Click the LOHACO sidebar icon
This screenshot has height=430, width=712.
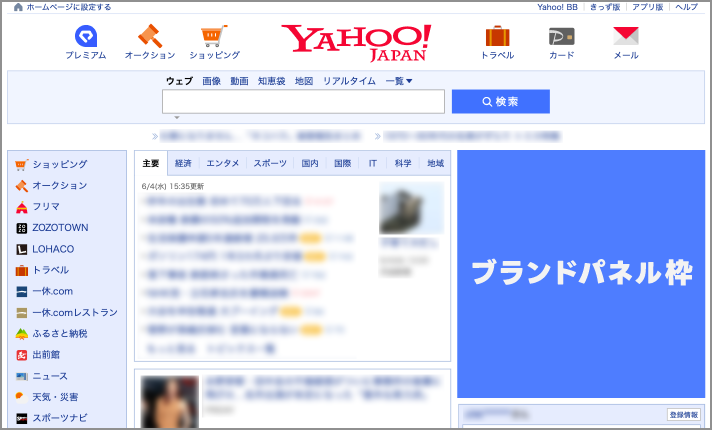coord(21,249)
